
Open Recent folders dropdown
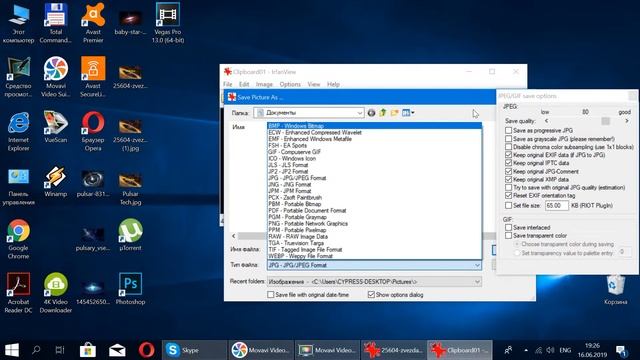coord(374,282)
